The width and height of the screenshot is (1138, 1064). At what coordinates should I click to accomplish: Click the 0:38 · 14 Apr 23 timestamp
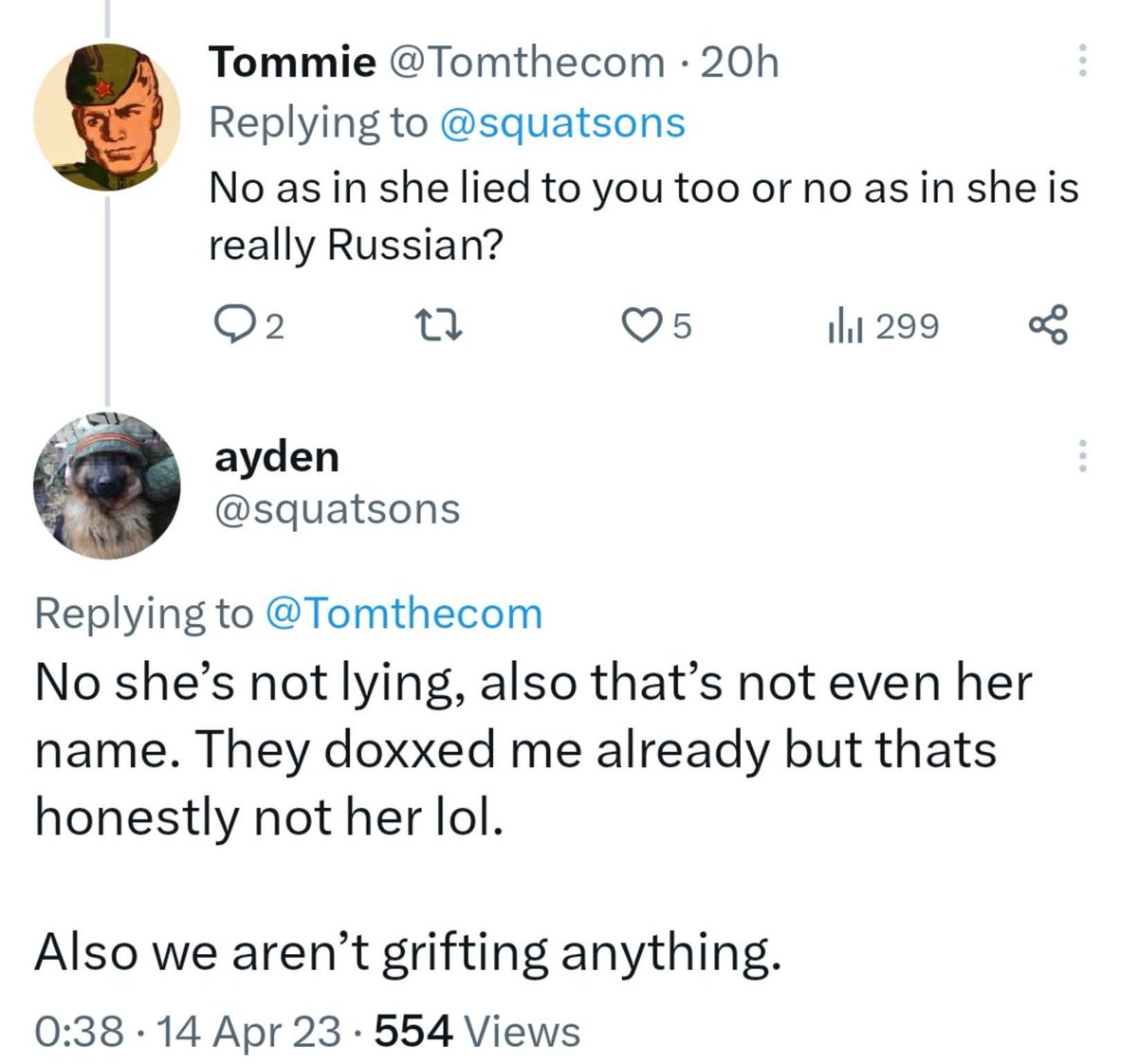pyautogui.click(x=187, y=1031)
